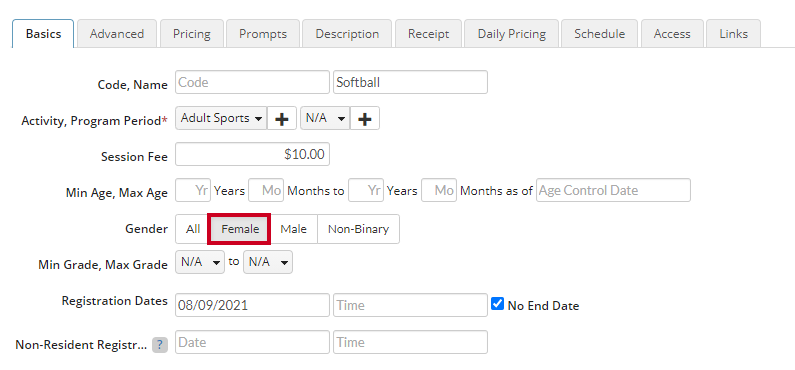Uncheck the No End Date checkbox
Image resolution: width=795 pixels, height=370 pixels.
click(x=498, y=304)
